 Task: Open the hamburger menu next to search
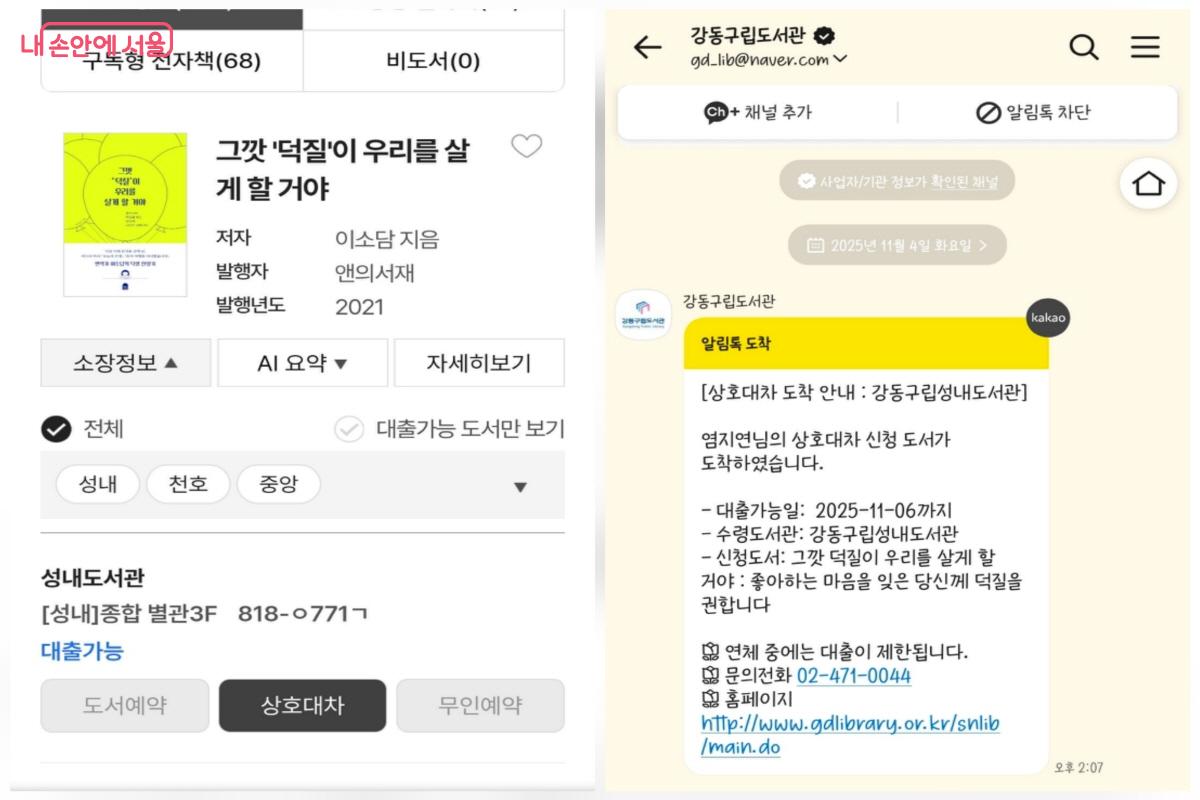(x=1146, y=46)
